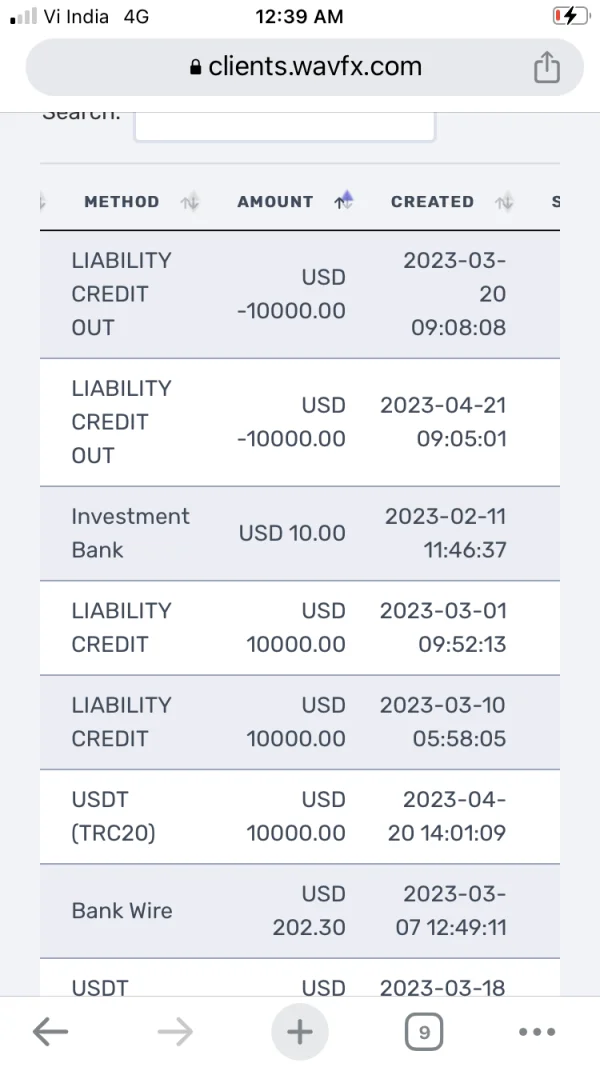Tap the battery icon in status bar
Image resolution: width=600 pixels, height=1067 pixels.
point(571,16)
